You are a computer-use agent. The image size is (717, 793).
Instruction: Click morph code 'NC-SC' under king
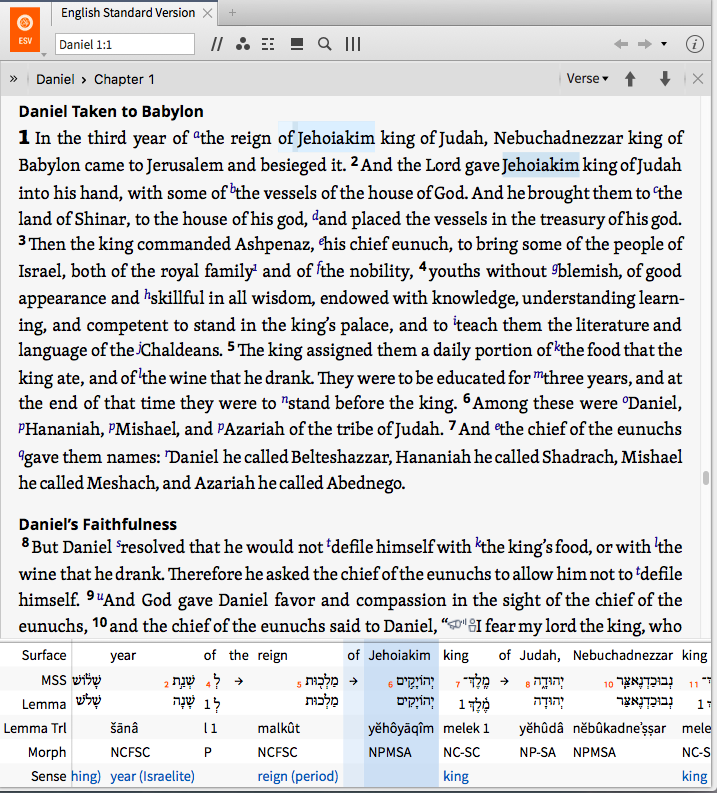pyautogui.click(x=461, y=753)
